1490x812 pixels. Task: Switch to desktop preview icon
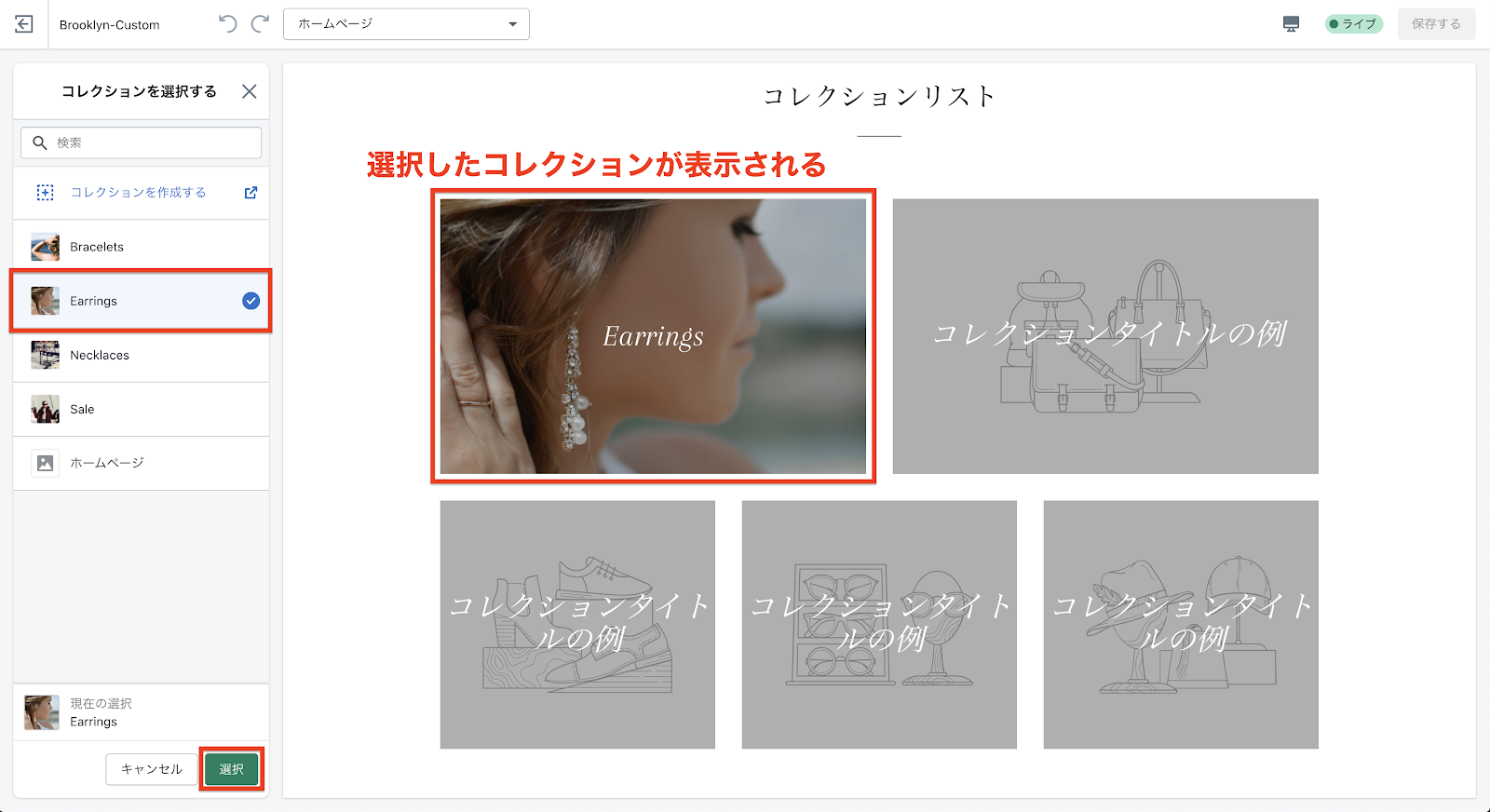[x=1291, y=24]
